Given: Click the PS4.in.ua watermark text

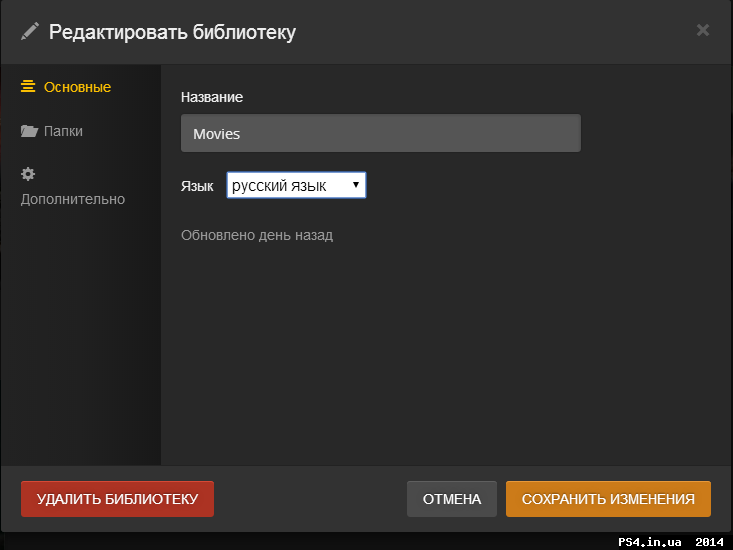Looking at the screenshot, I should pos(649,541).
